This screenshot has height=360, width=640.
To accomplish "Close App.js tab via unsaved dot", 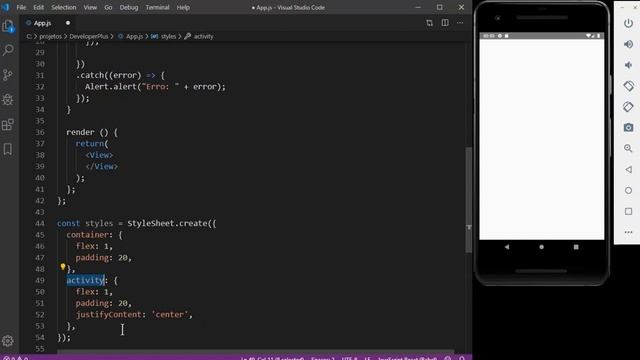I will pyautogui.click(x=68, y=23).
